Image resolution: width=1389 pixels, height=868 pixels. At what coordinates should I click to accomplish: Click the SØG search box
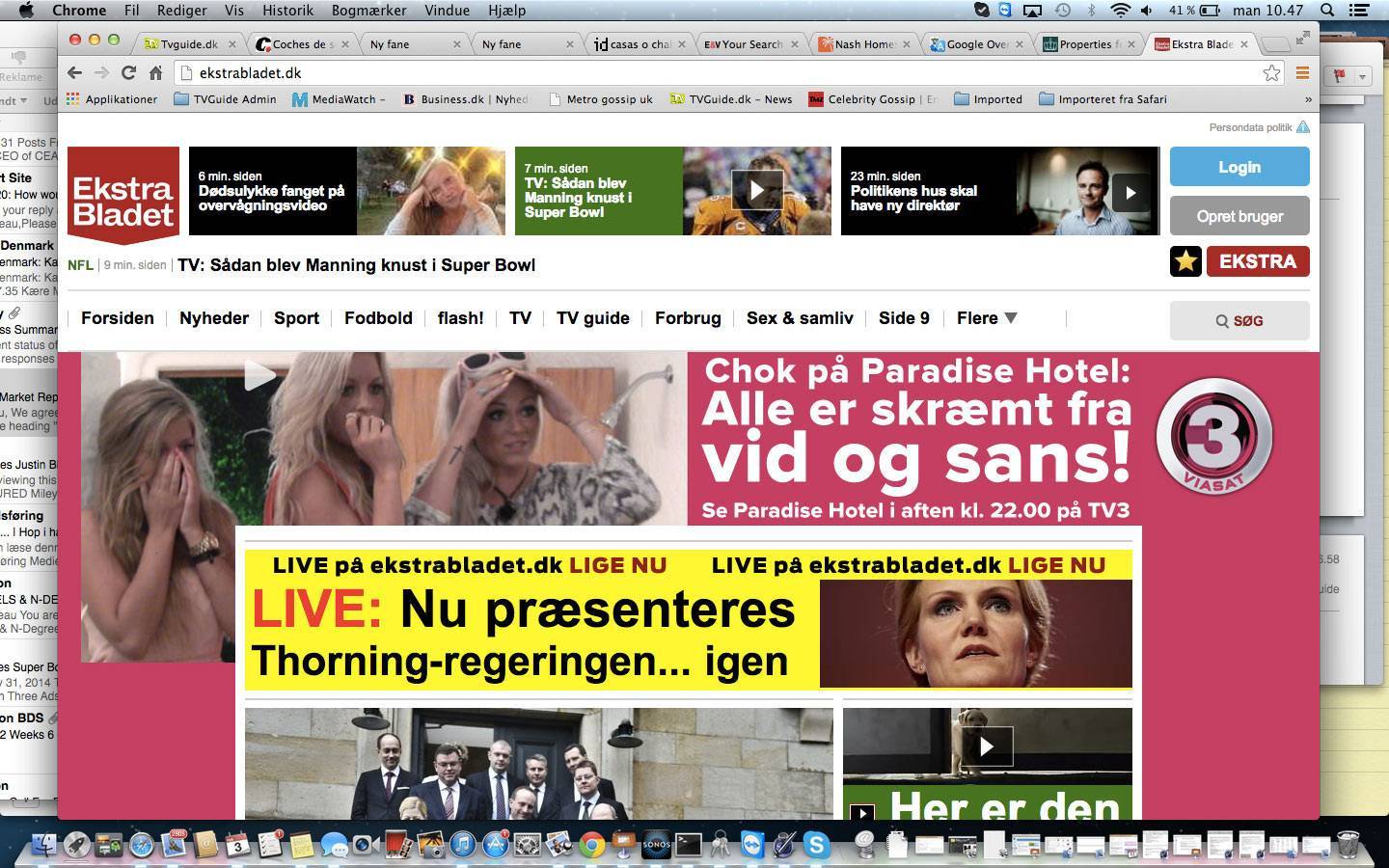(x=1239, y=321)
